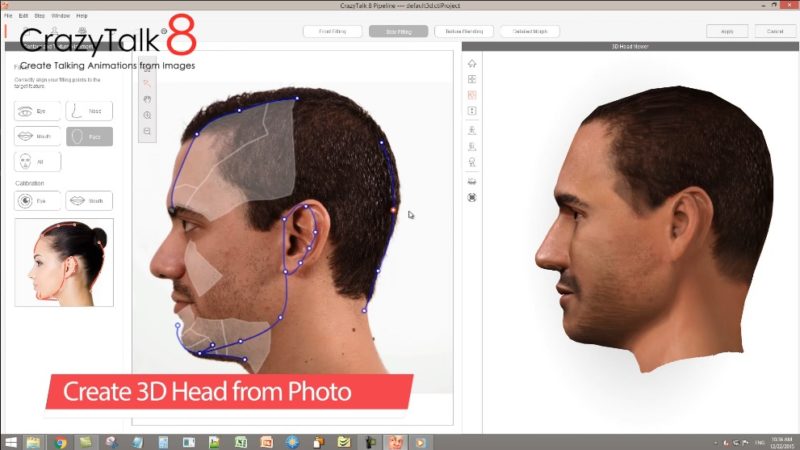
Task: Click the female side-profile reference thumbnail
Action: click(64, 262)
